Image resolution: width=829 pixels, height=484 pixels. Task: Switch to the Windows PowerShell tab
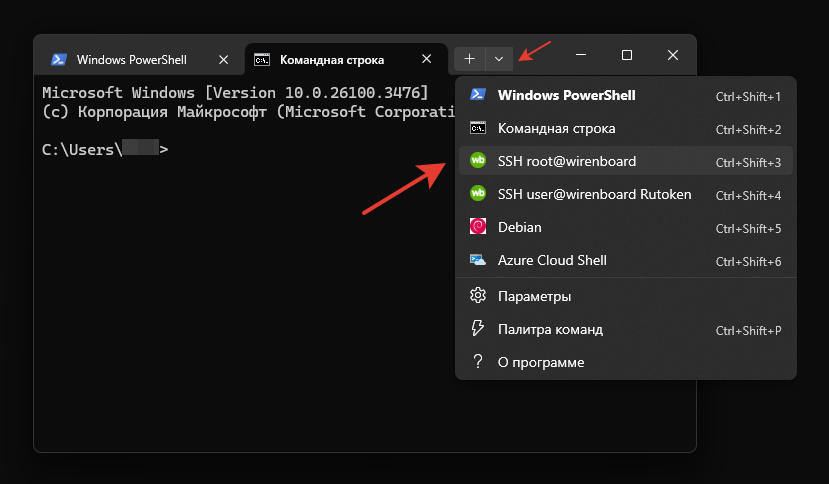139,59
